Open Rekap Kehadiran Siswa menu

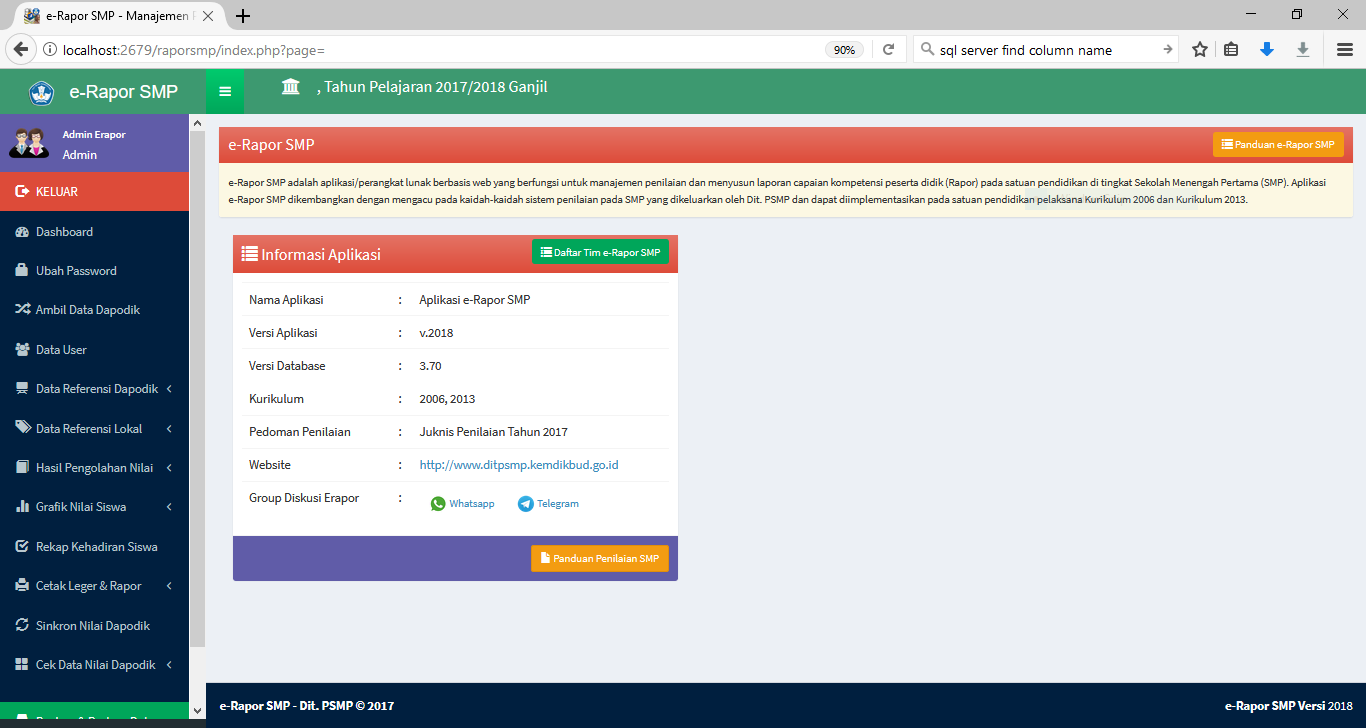coord(94,547)
